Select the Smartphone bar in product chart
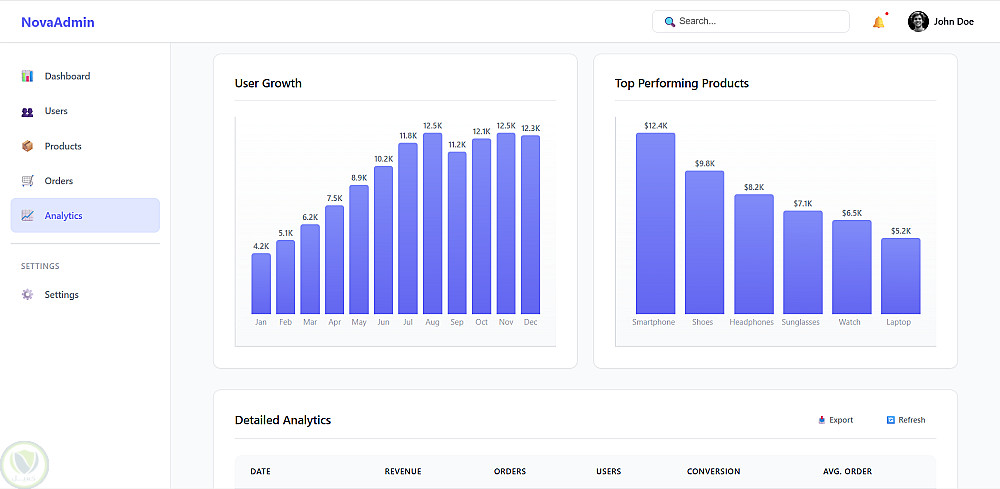The image size is (1000, 489). point(655,223)
